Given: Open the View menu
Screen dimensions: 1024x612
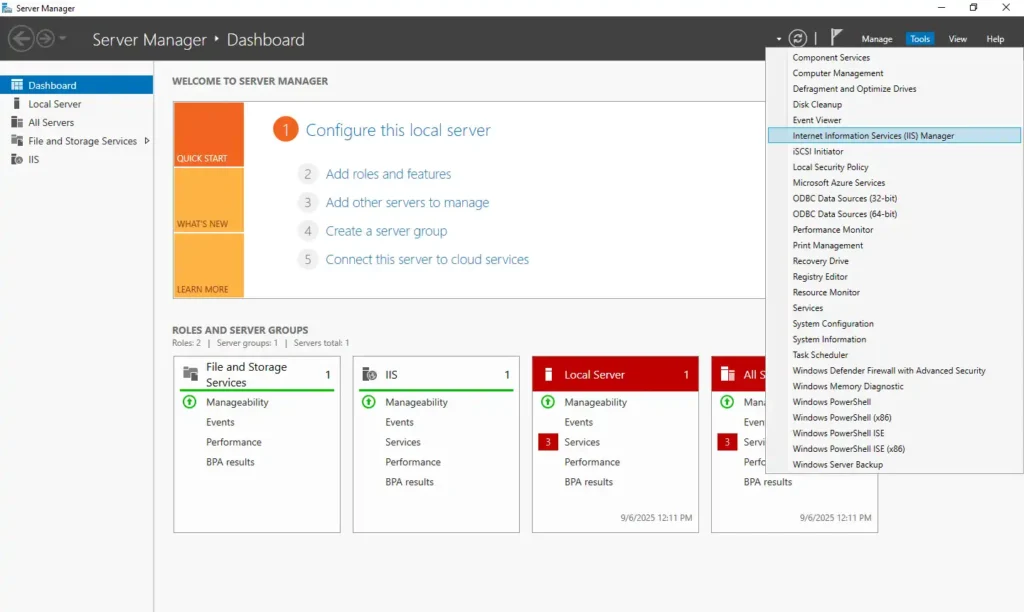Looking at the screenshot, I should coord(957,39).
